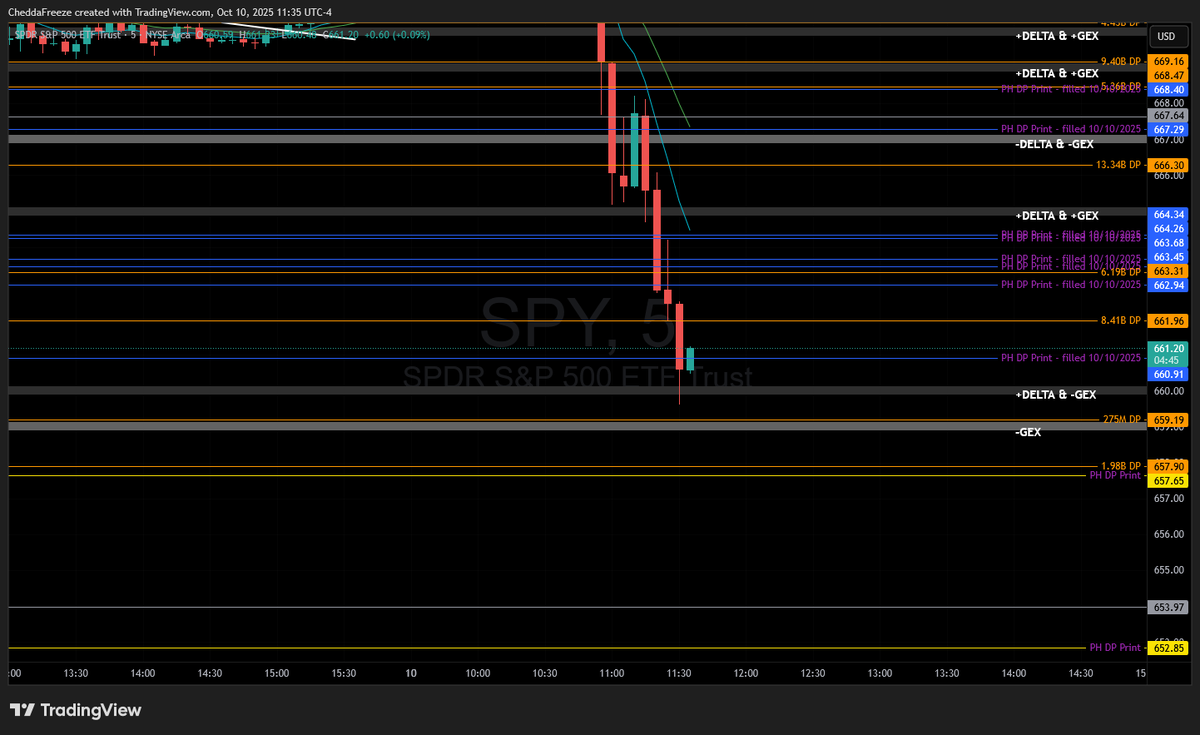Select the 652.85 yellow price label
The height and width of the screenshot is (735, 1200).
point(1168,648)
